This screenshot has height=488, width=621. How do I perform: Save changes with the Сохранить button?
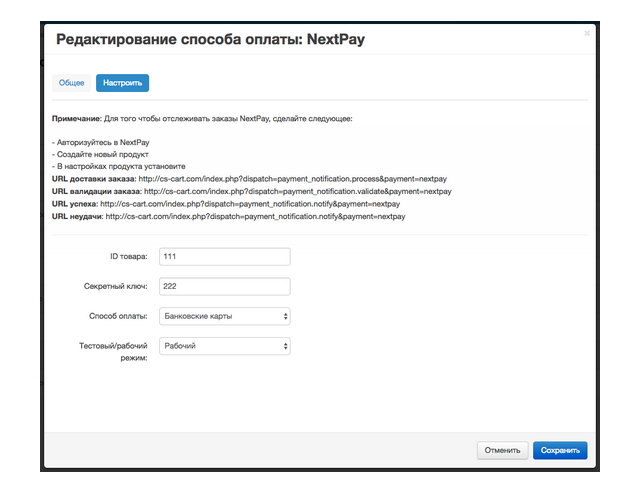point(560,450)
